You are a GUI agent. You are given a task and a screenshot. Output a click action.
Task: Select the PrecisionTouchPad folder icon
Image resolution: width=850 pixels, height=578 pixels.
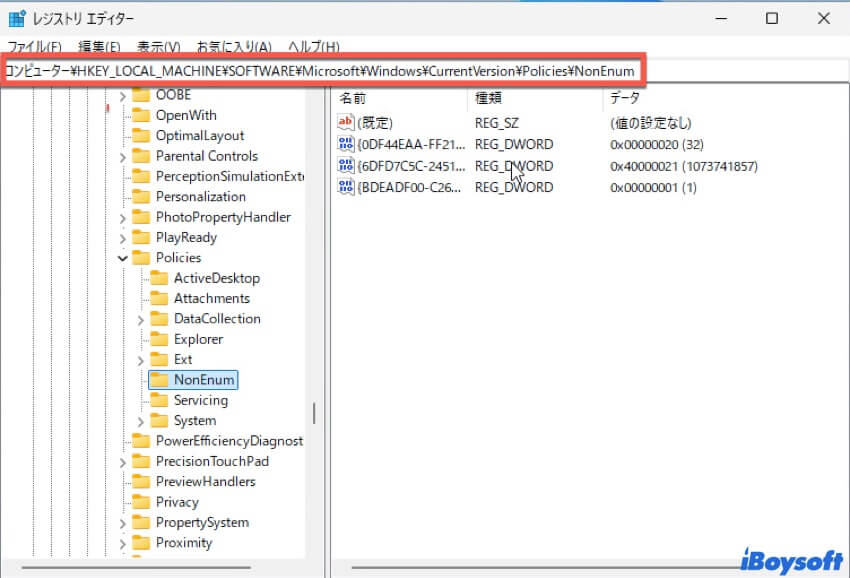pyautogui.click(x=141, y=461)
